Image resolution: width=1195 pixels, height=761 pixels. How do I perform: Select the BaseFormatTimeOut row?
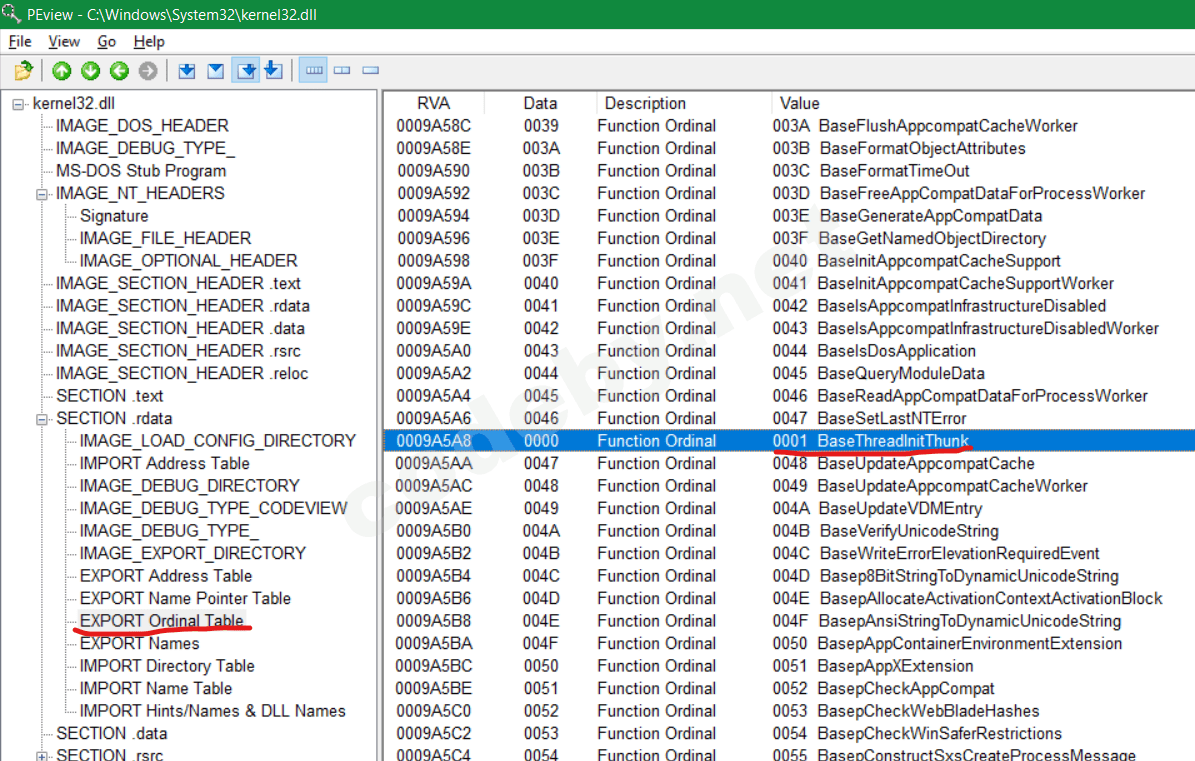(789, 171)
